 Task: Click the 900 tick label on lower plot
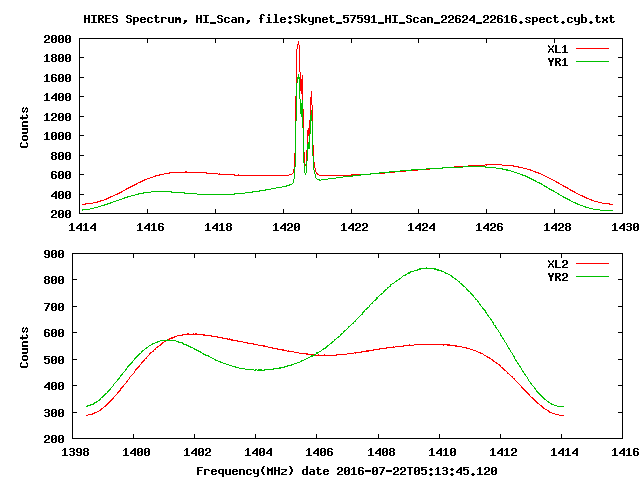coord(54,254)
